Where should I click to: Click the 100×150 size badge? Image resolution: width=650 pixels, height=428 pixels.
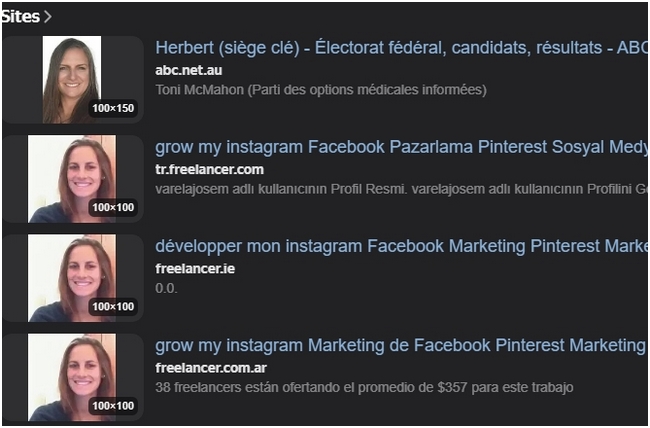coord(113,108)
